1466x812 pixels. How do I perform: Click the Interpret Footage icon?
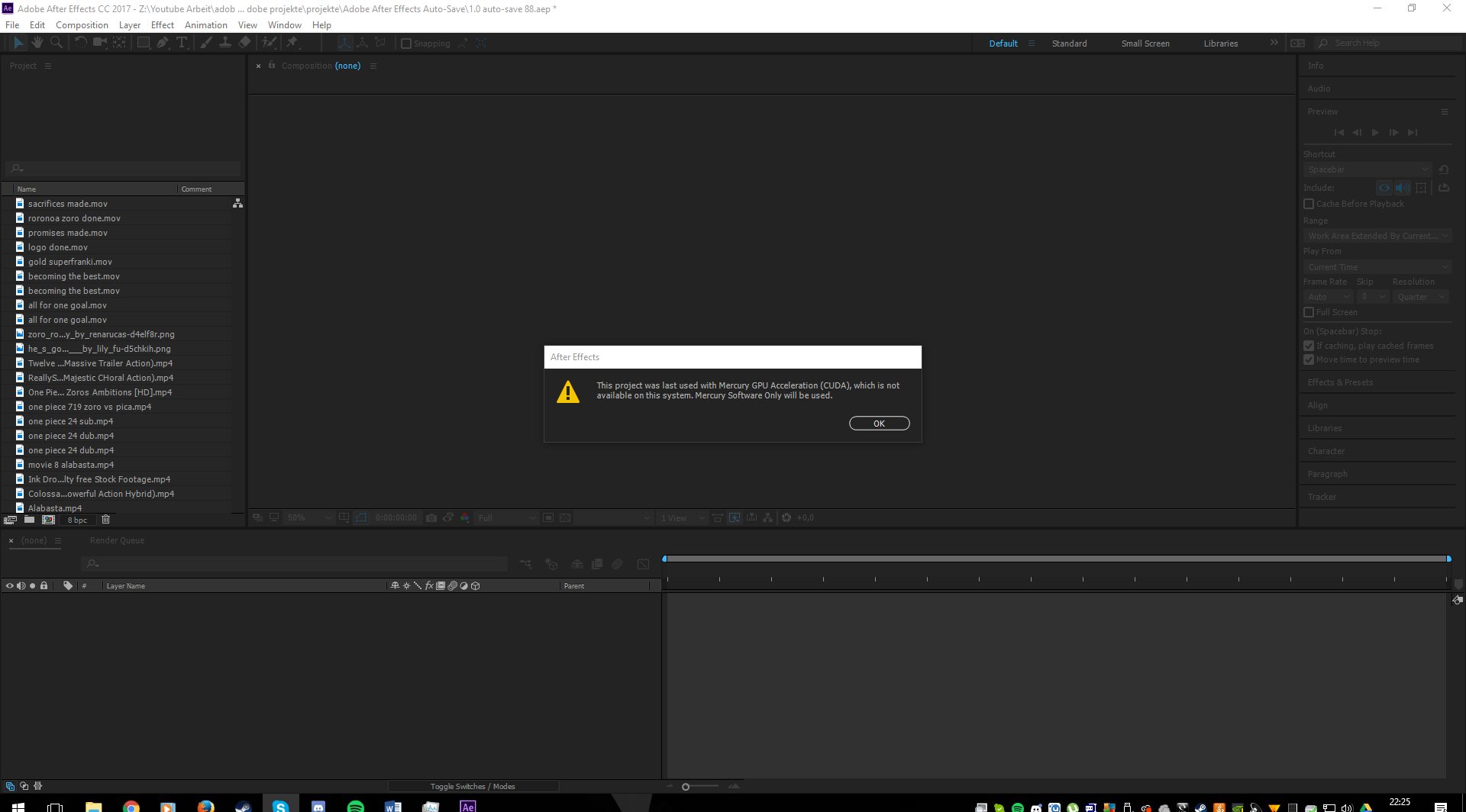[10, 520]
